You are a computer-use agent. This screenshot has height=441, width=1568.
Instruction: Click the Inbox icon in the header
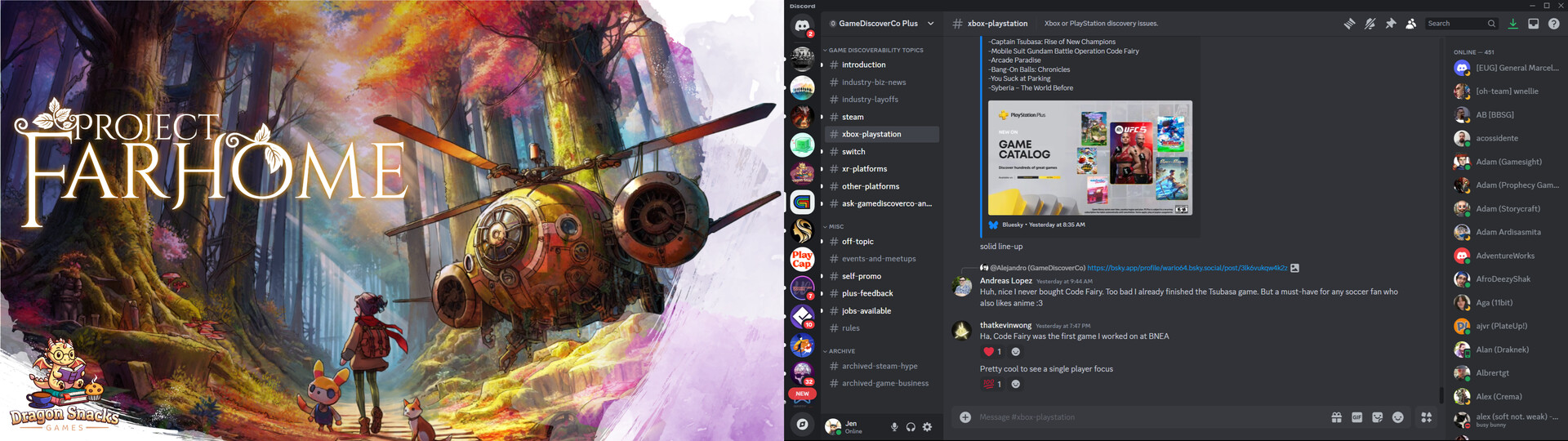click(1533, 24)
